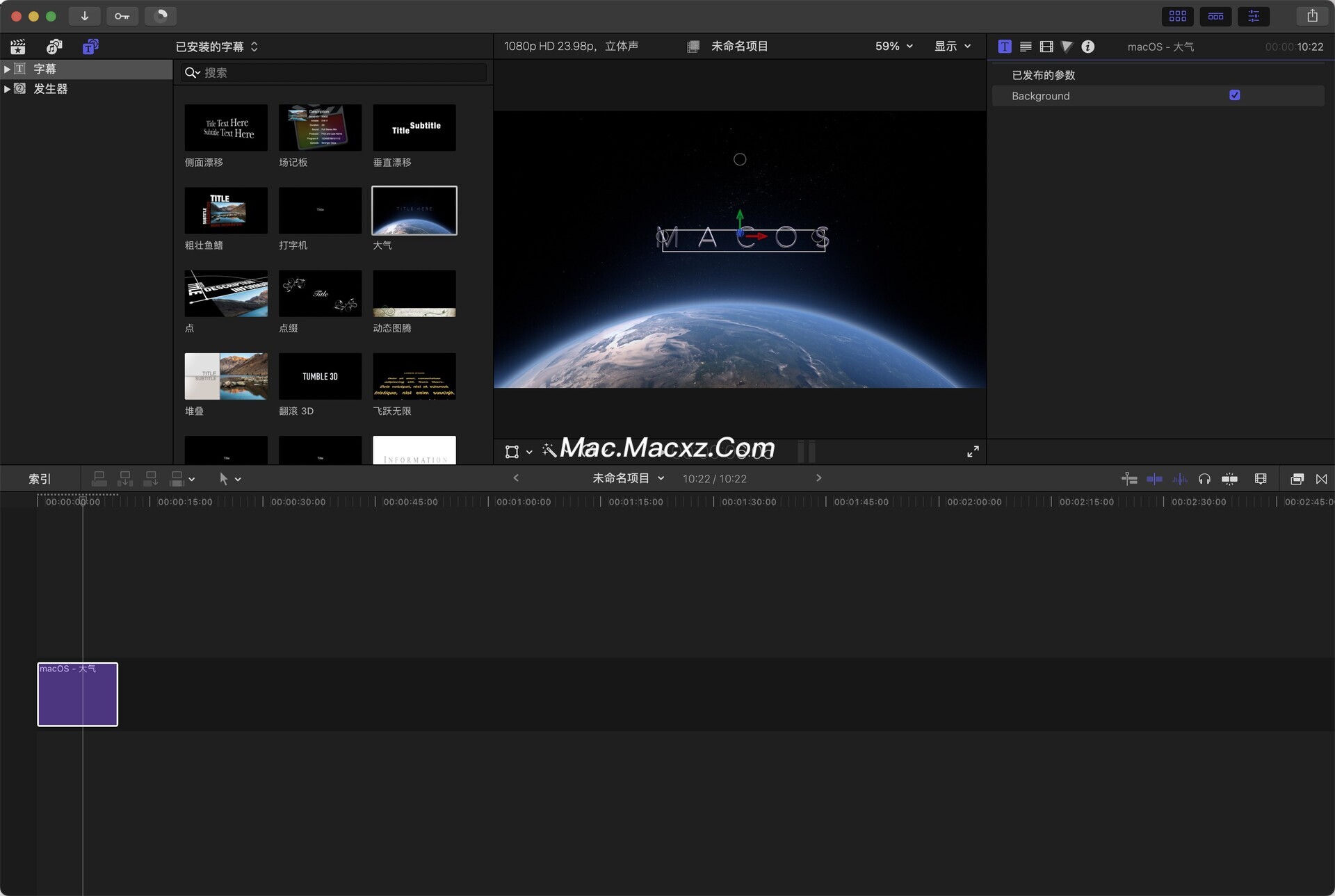This screenshot has width=1335, height=896.
Task: Toggle the browser panel layout button
Action: click(x=1177, y=16)
